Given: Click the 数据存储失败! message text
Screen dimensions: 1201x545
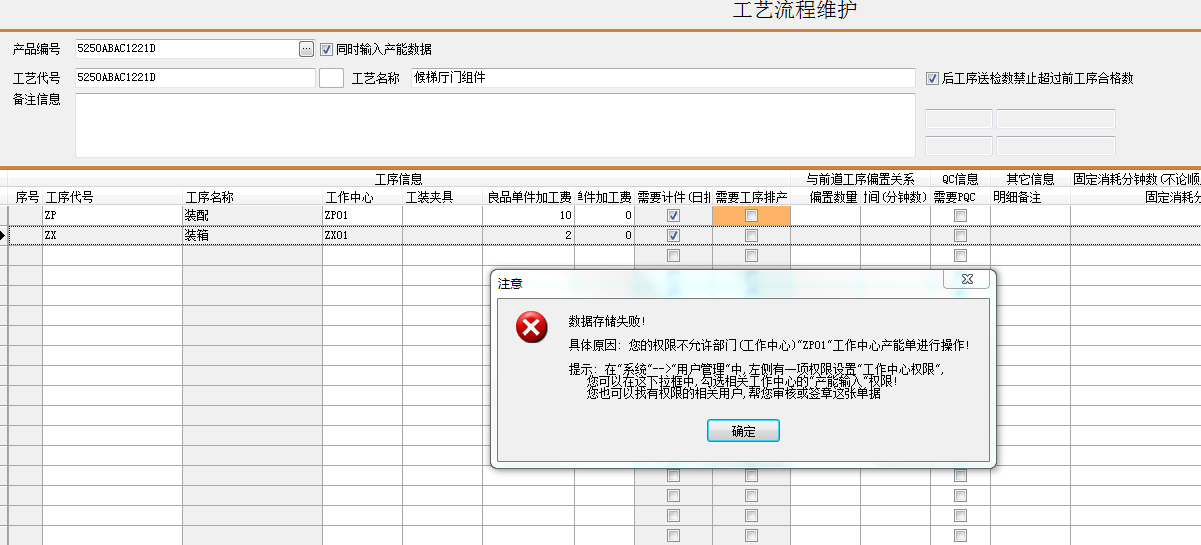Looking at the screenshot, I should pyautogui.click(x=607, y=321).
